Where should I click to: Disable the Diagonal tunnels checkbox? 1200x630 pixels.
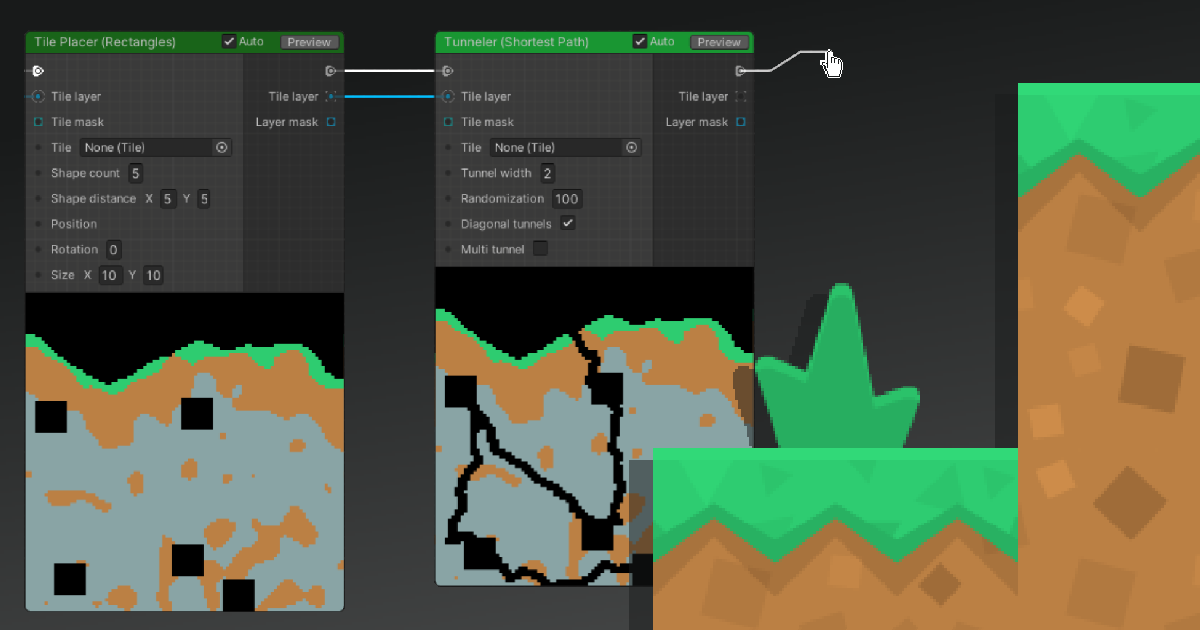coord(567,223)
